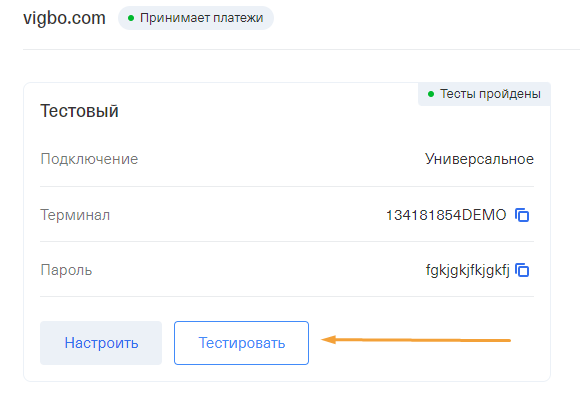
Task: Click the Подключение row label
Action: point(89,159)
